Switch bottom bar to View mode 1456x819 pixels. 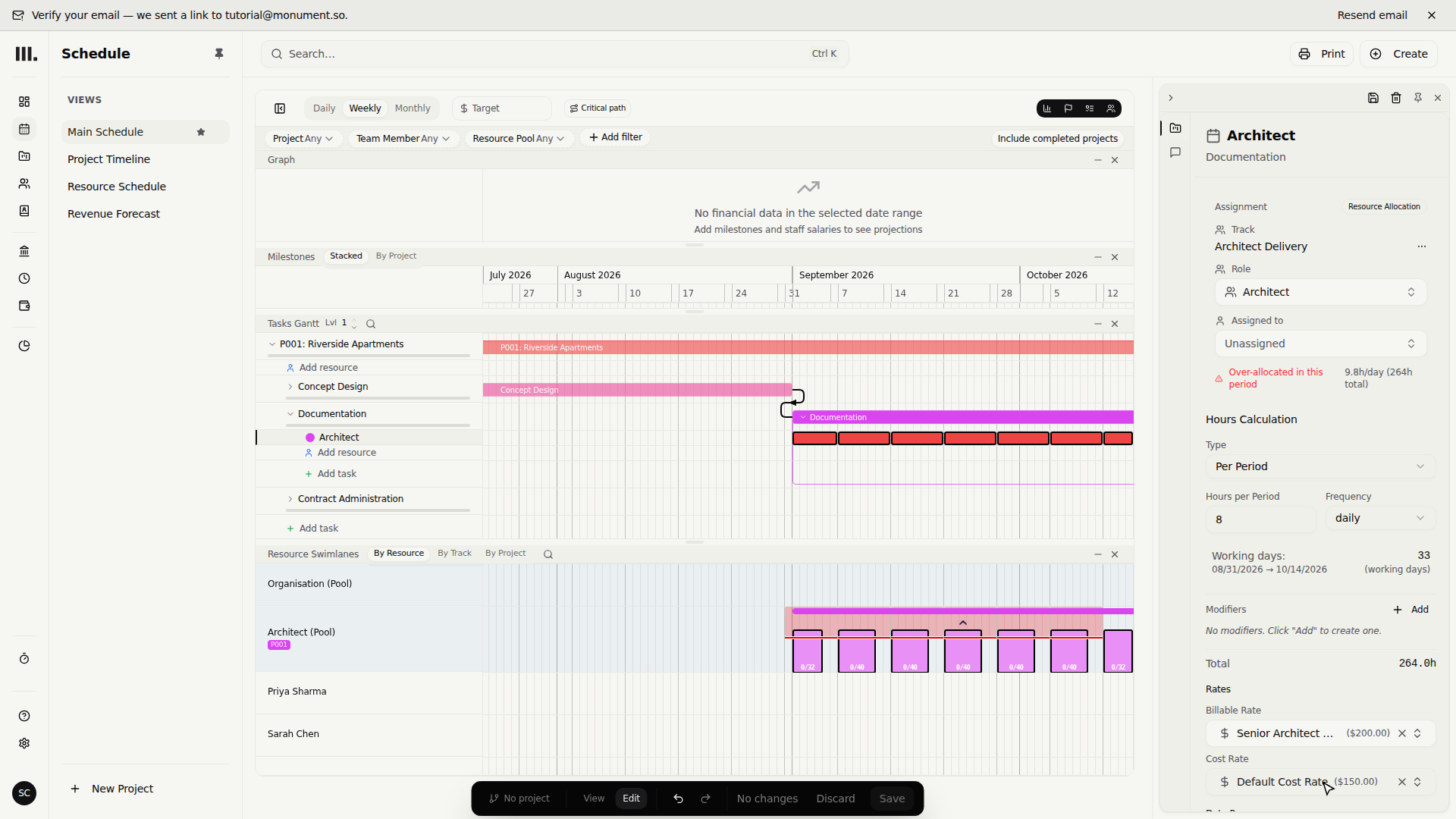coord(594,799)
